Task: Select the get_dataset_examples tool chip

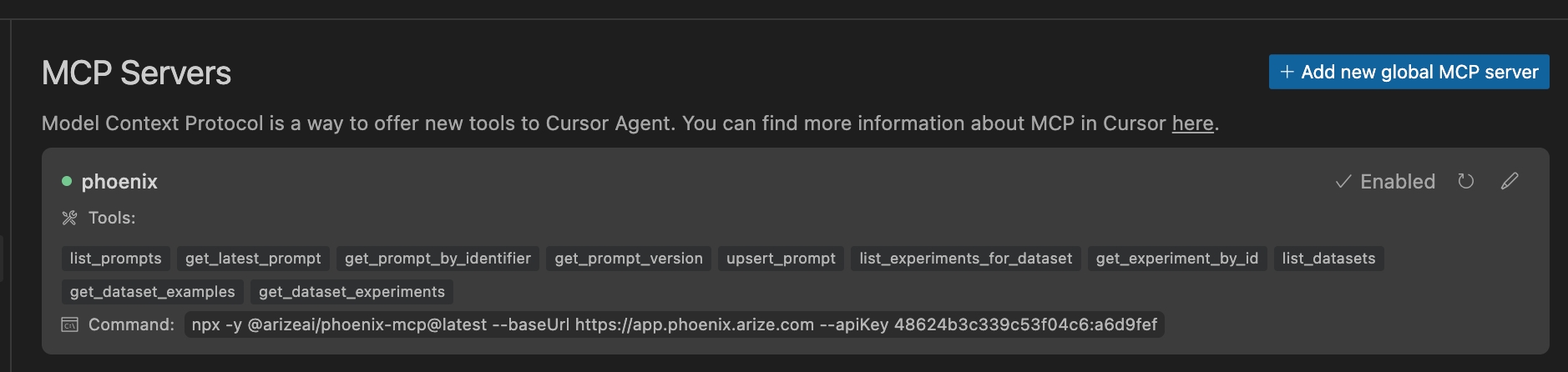Action: click(153, 292)
